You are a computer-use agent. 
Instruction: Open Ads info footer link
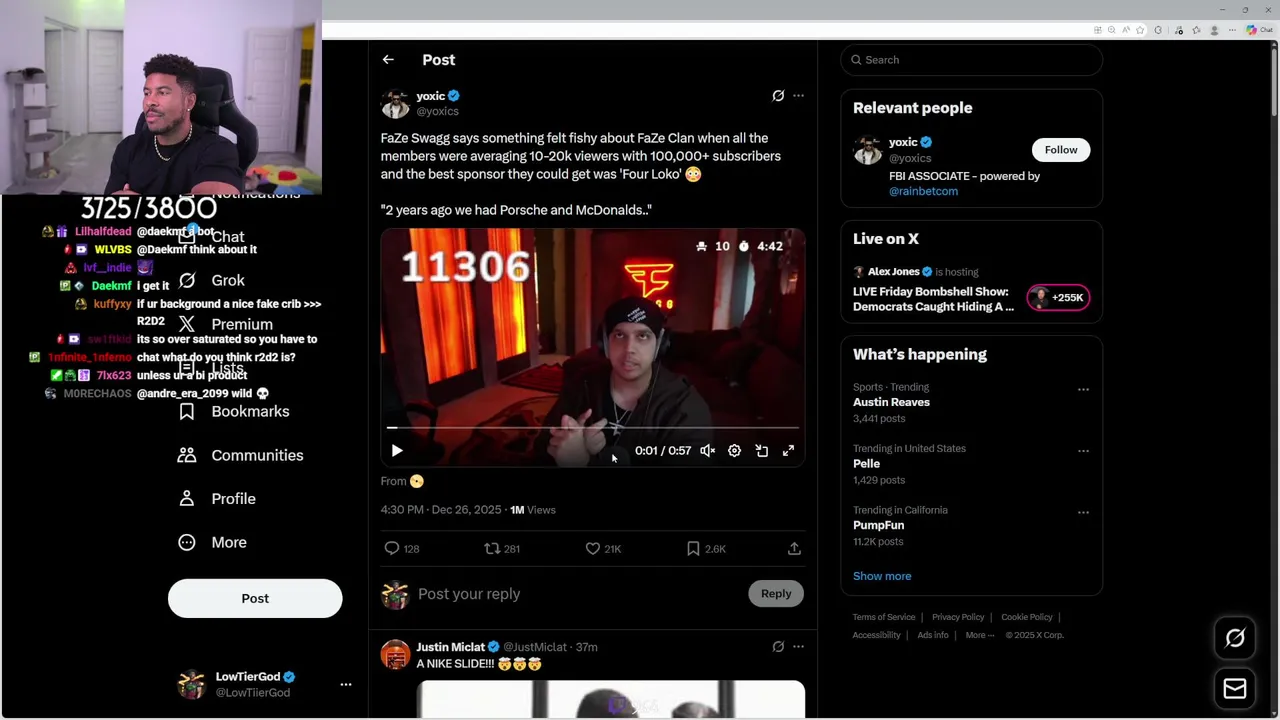click(933, 635)
